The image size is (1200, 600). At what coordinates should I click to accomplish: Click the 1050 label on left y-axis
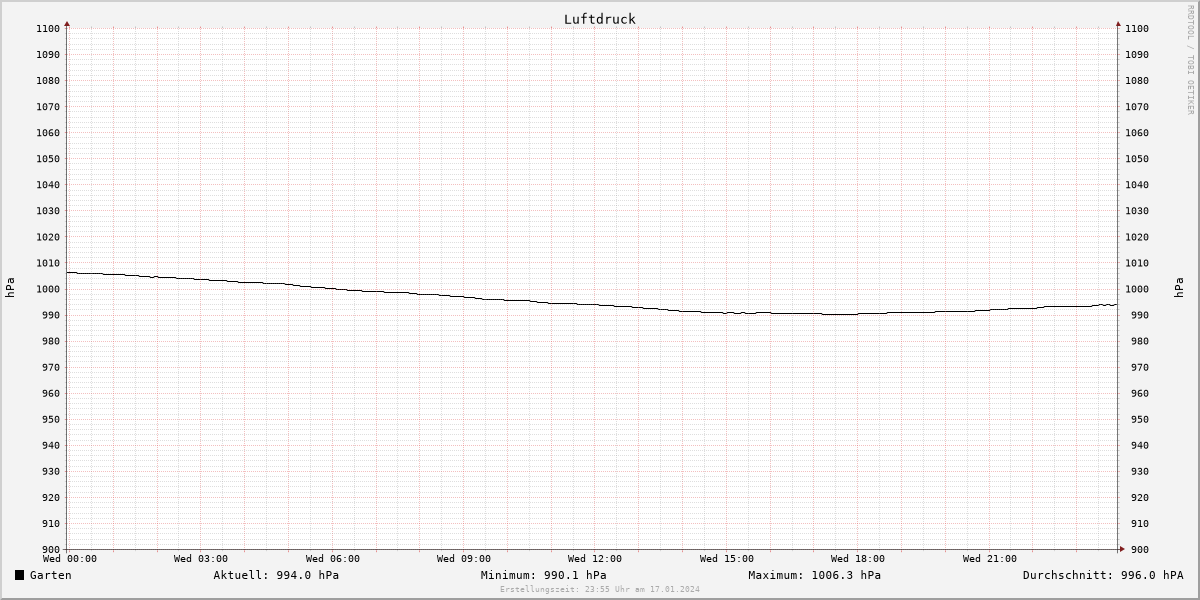49,159
